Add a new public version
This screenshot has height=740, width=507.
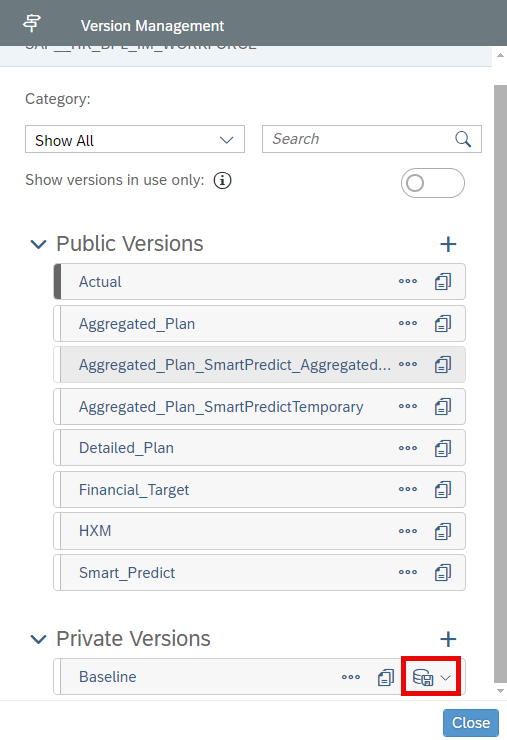(x=448, y=244)
